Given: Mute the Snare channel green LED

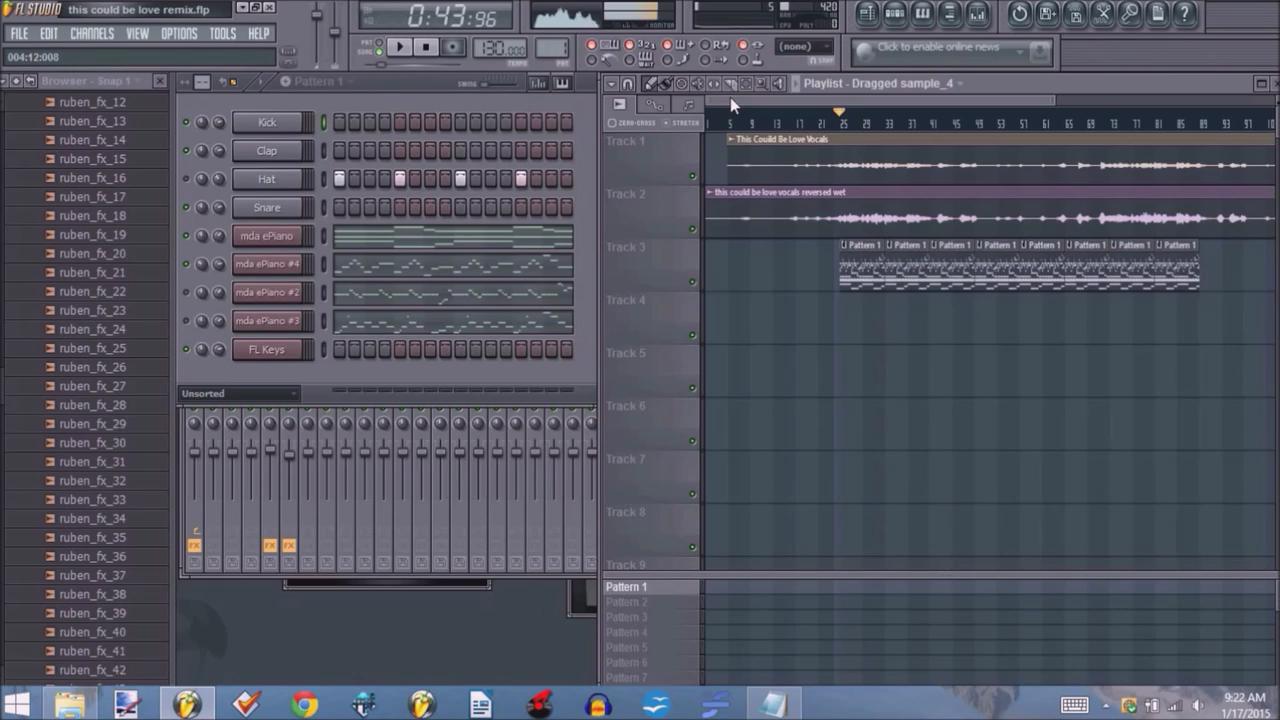Looking at the screenshot, I should pyautogui.click(x=186, y=208).
